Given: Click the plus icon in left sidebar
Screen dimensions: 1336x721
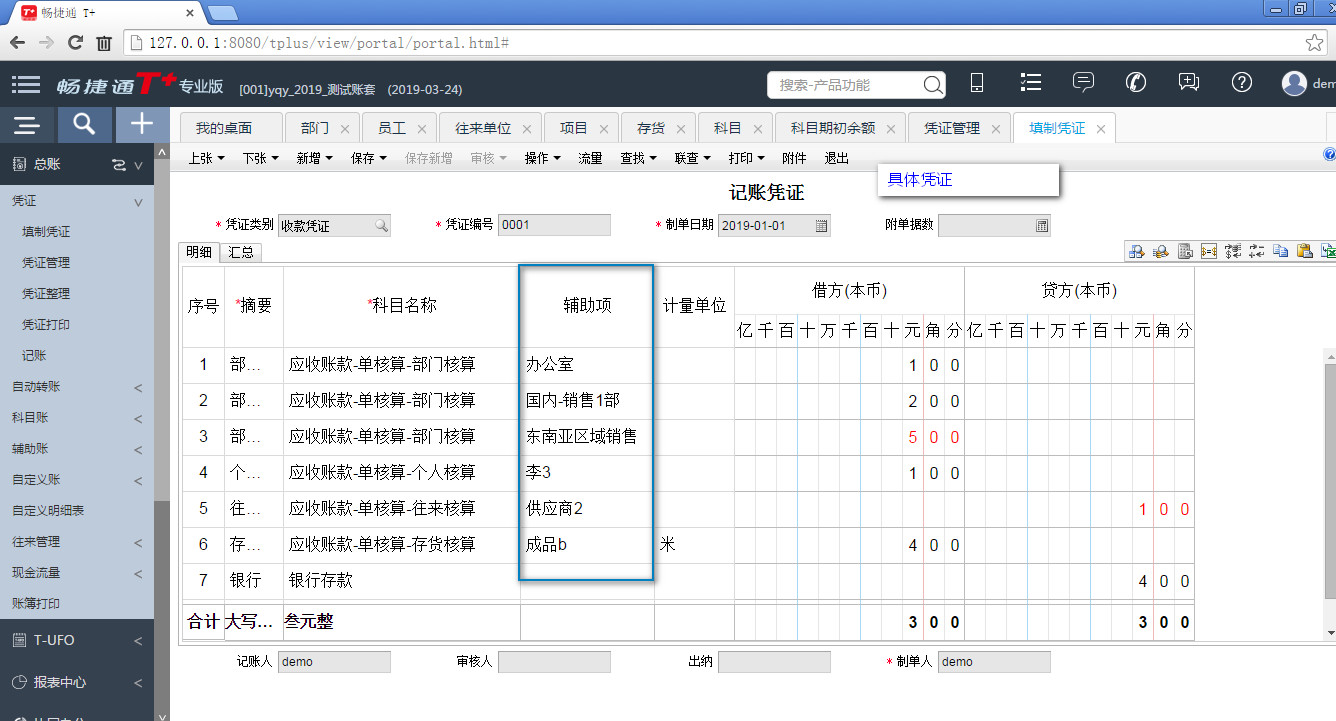Looking at the screenshot, I should pyautogui.click(x=142, y=124).
